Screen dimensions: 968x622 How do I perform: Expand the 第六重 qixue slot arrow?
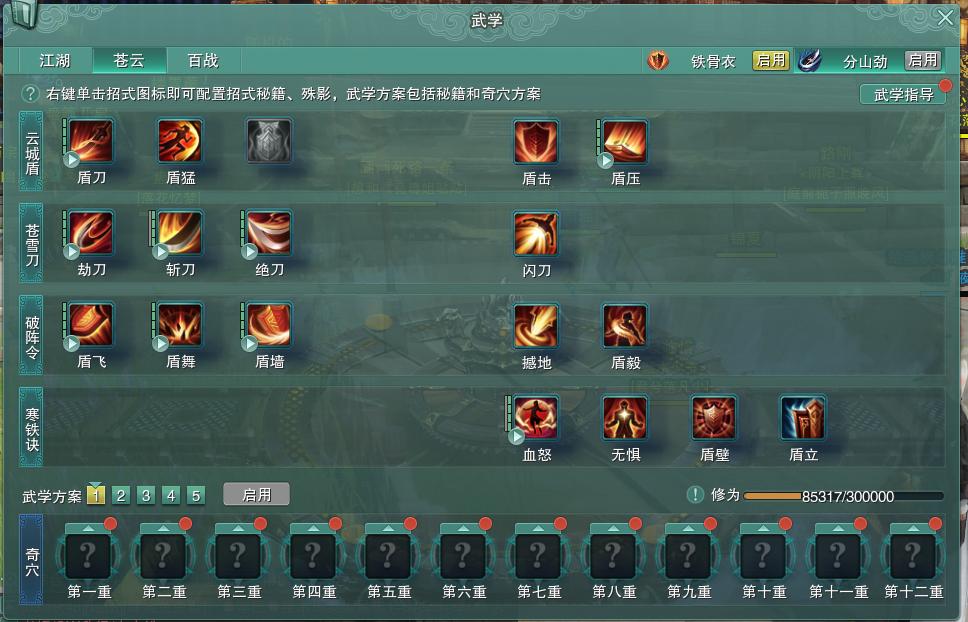click(x=463, y=528)
